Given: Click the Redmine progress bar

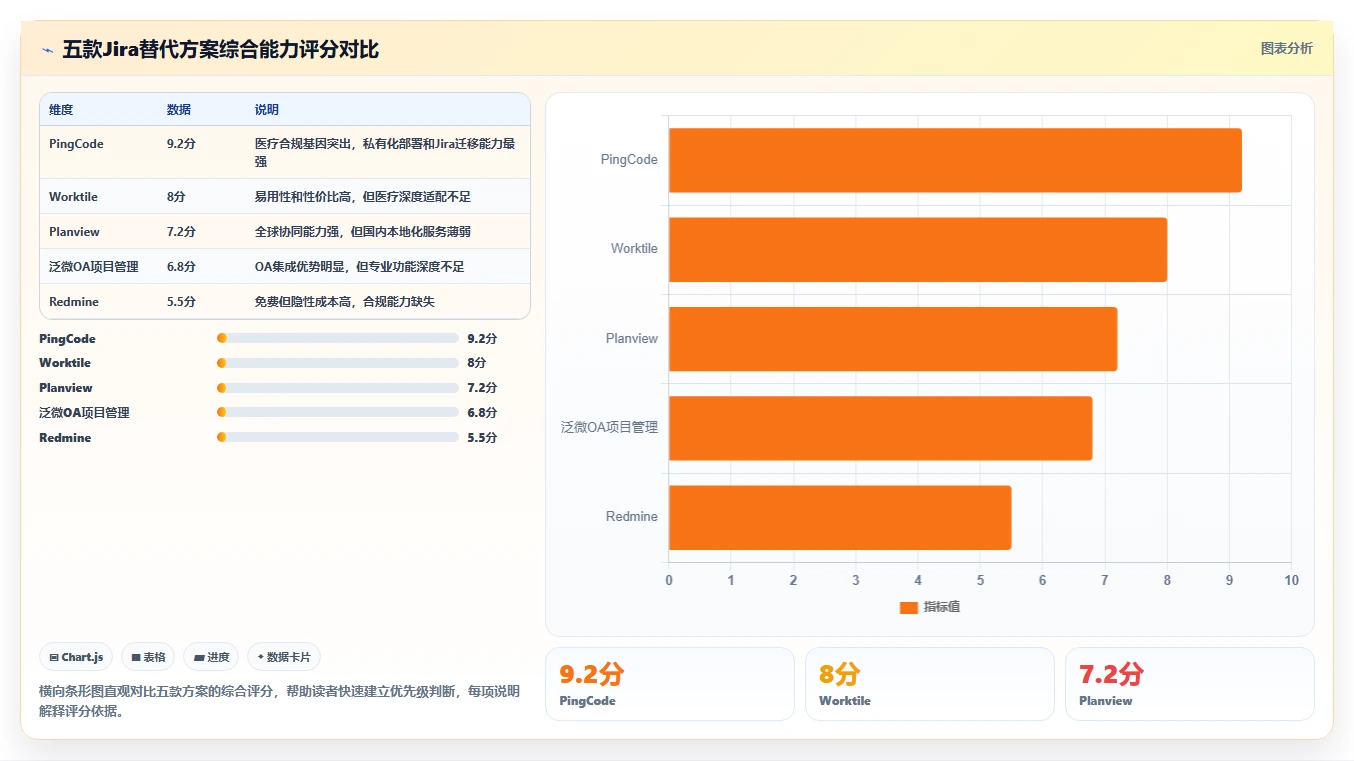Looking at the screenshot, I should tap(337, 437).
